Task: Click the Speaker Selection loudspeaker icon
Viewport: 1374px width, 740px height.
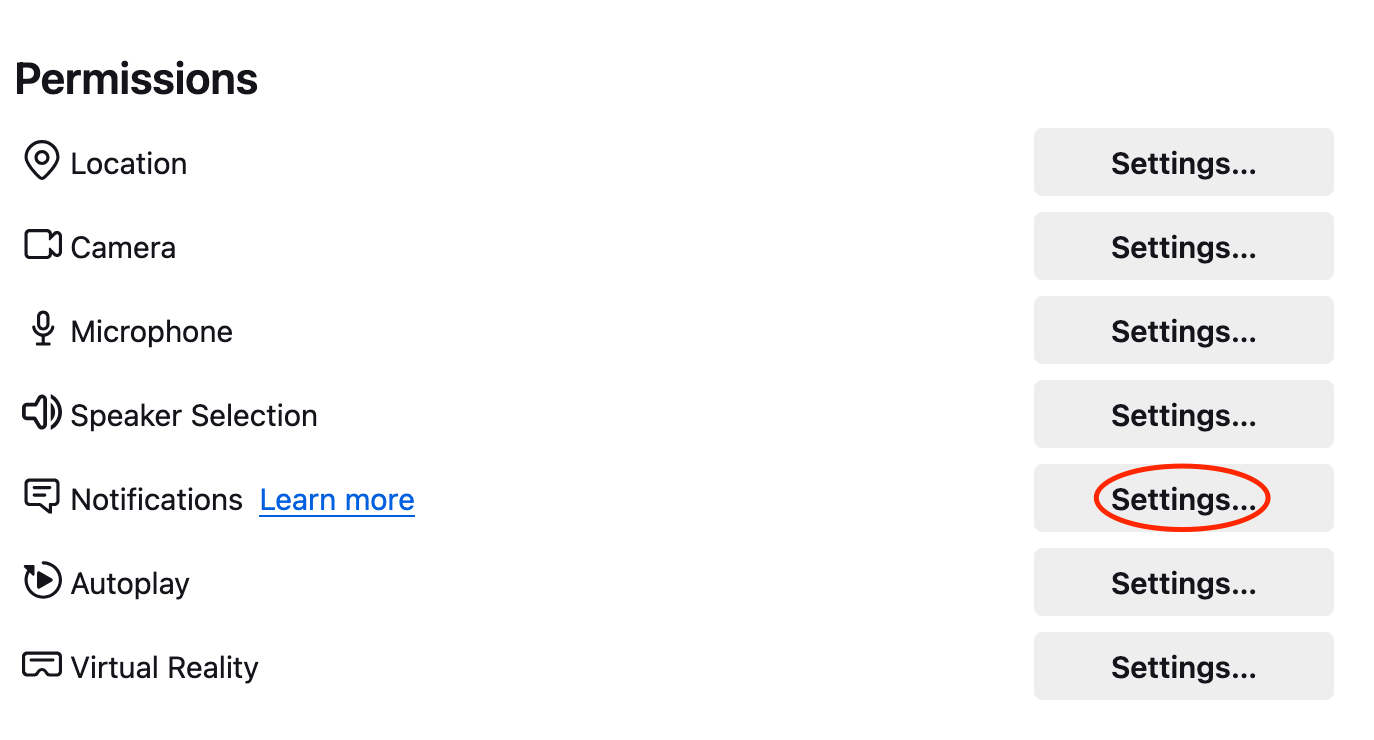Action: [x=42, y=412]
